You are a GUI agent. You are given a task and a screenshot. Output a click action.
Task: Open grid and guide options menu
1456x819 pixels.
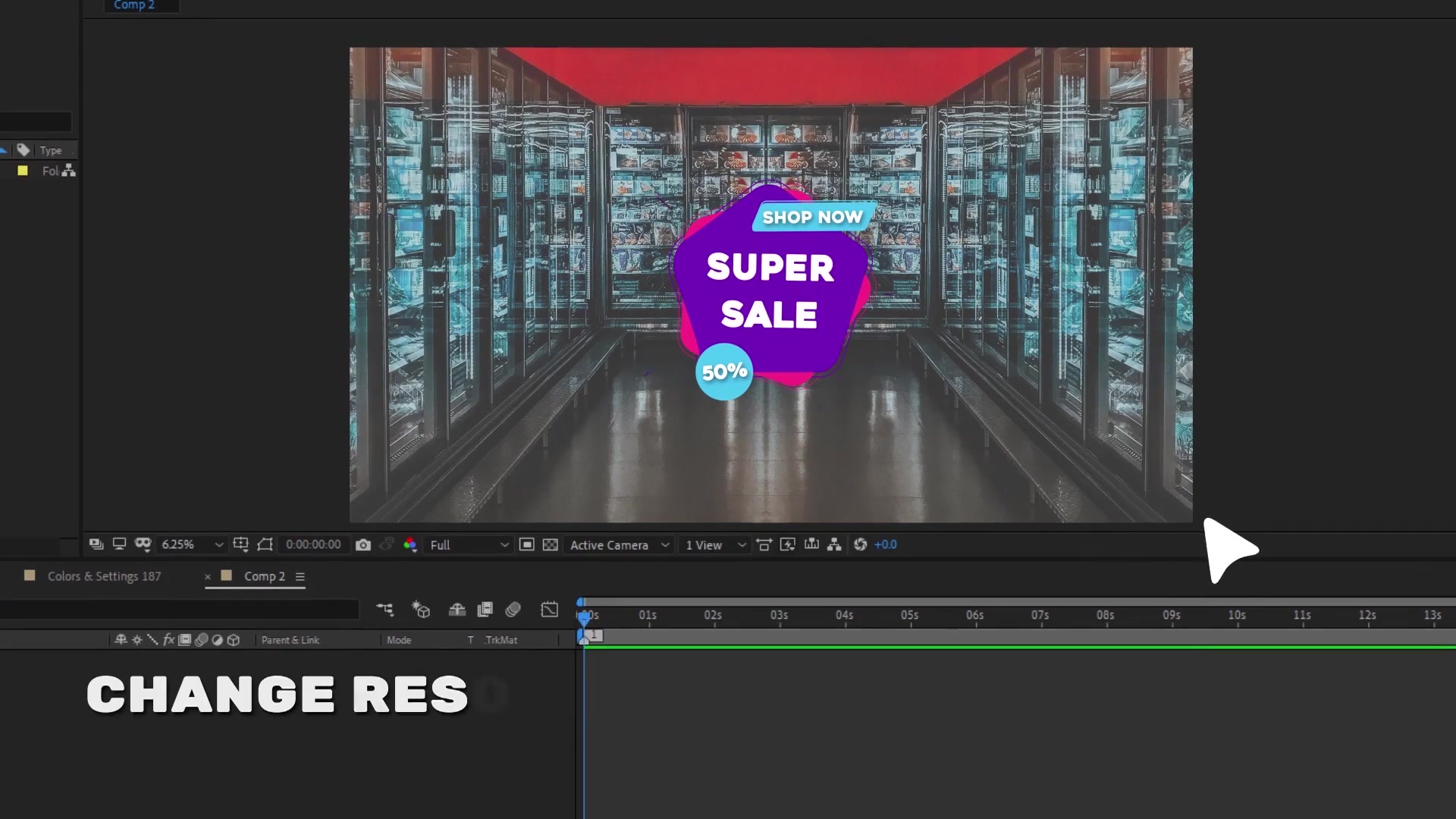241,544
